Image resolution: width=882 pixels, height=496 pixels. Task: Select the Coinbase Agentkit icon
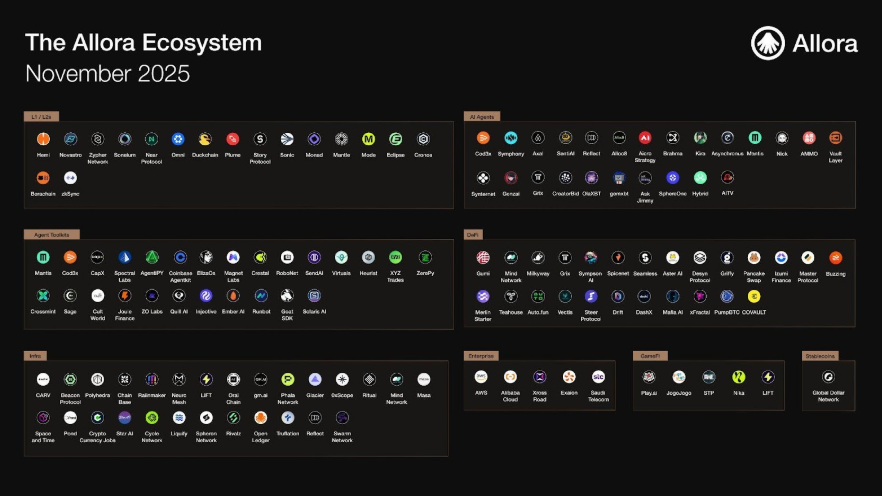[x=179, y=257]
